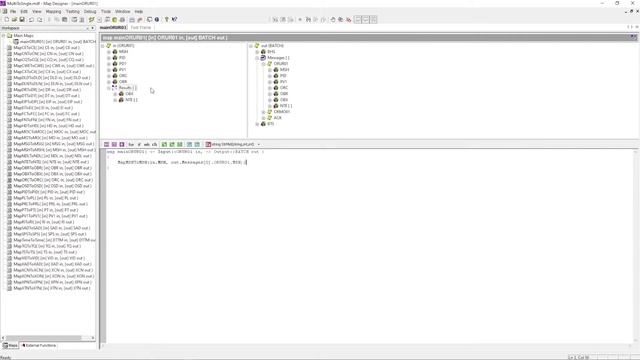Viewport: 640px width, 360px height.
Task: Expand the PID segment in input tree
Action: [x=109, y=58]
